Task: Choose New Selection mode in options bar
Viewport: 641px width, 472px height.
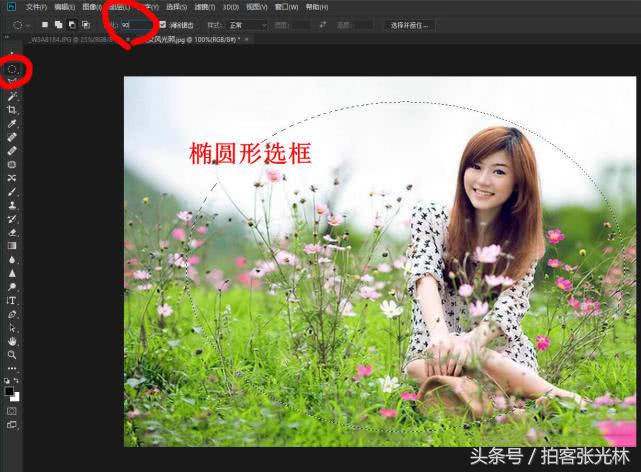Action: 45,25
